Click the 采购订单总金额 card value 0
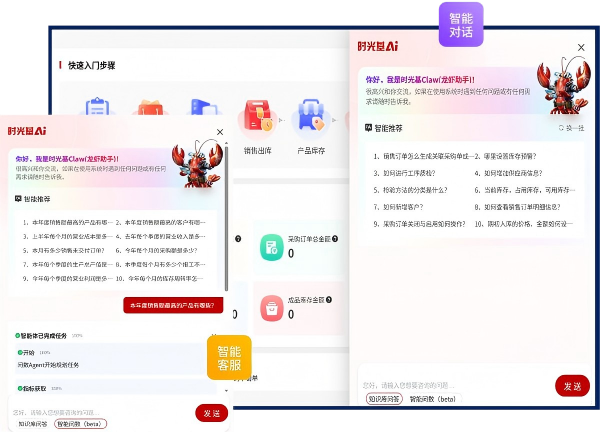 [291, 253]
